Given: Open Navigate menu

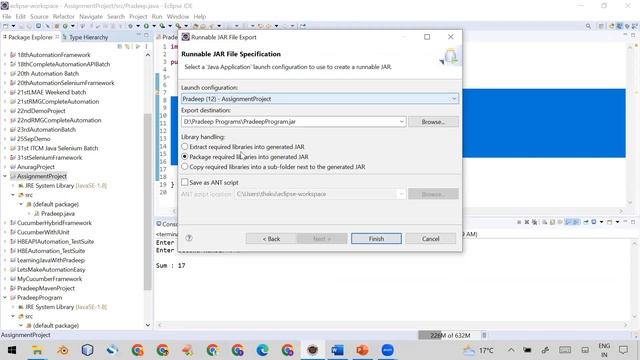Looking at the screenshot, I should [91, 16].
